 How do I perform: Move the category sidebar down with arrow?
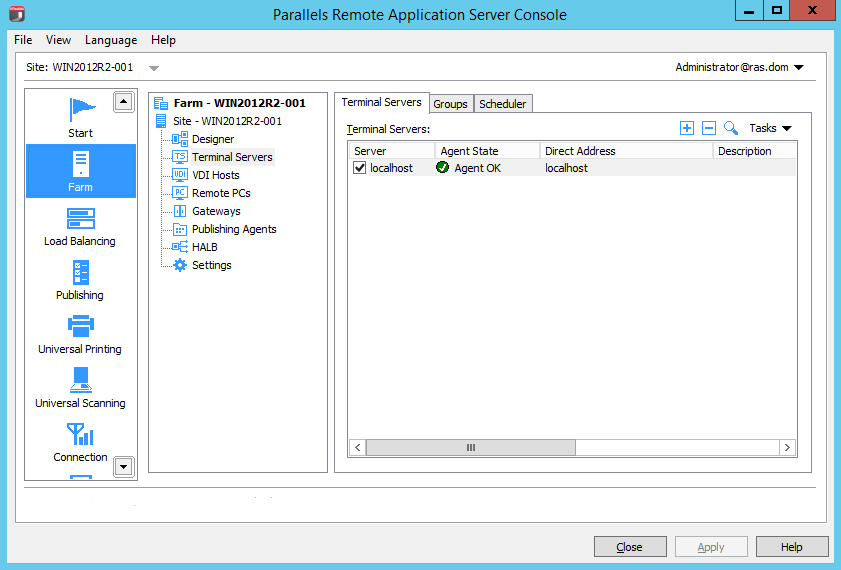[x=123, y=467]
